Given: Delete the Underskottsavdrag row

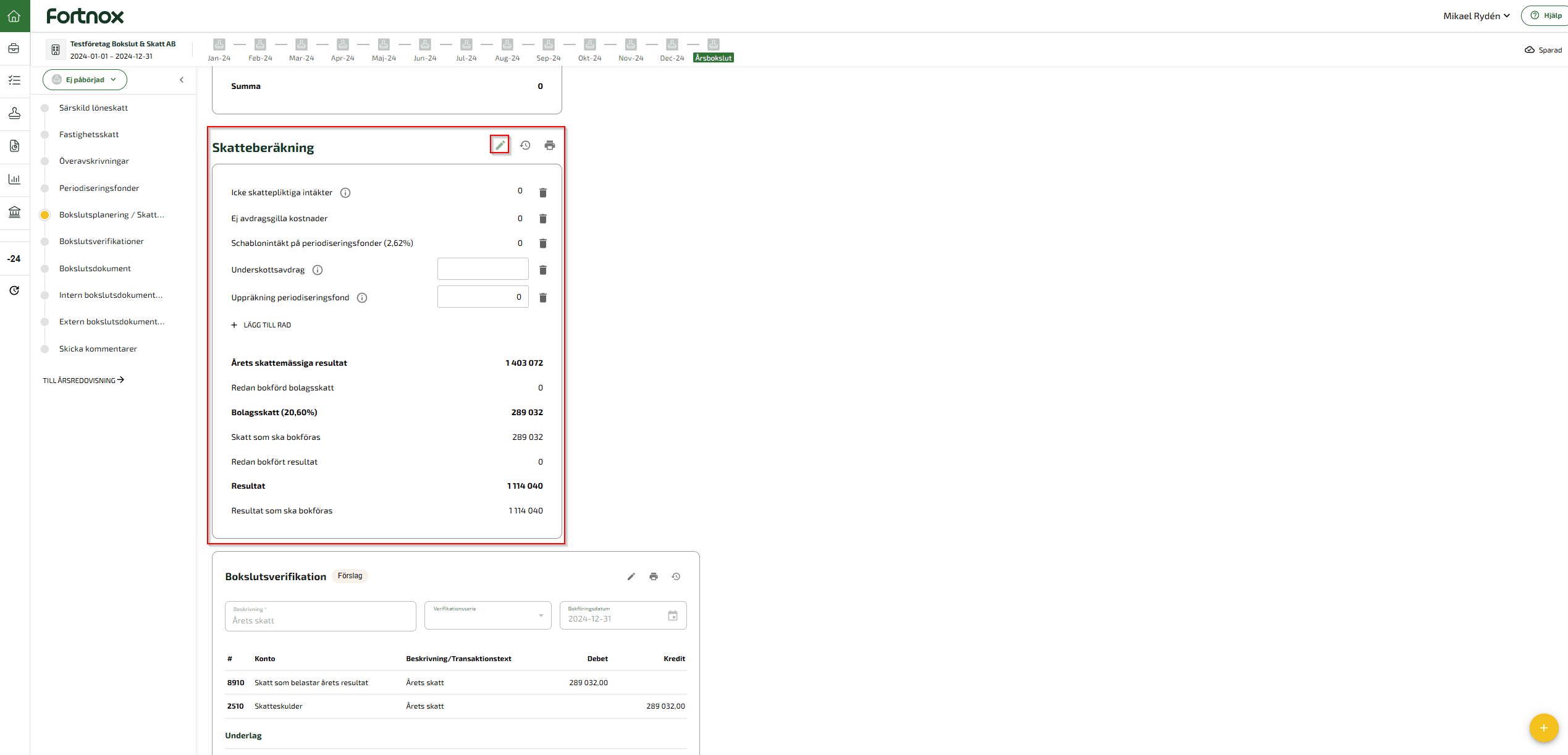Looking at the screenshot, I should (x=543, y=270).
